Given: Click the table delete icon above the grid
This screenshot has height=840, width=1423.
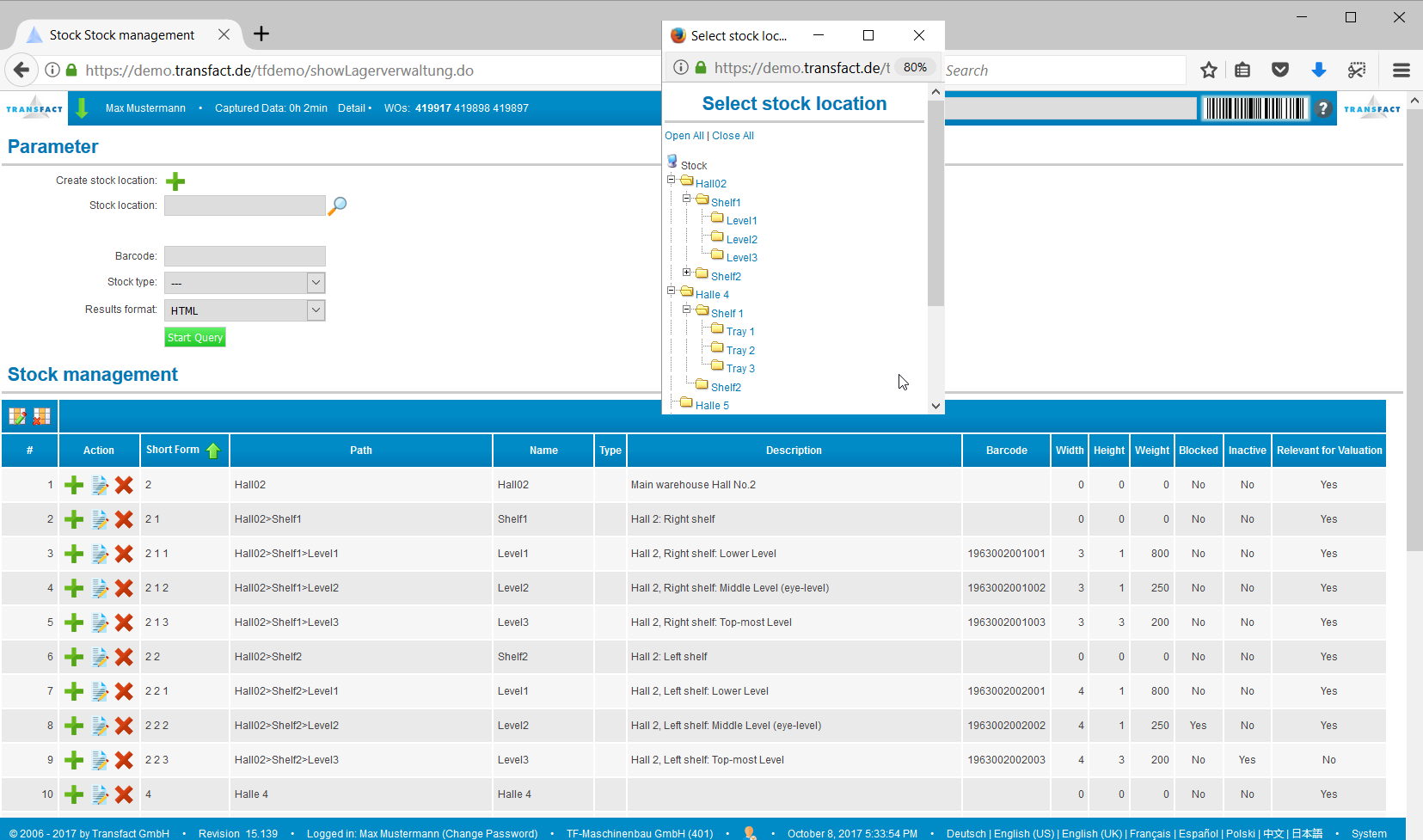Looking at the screenshot, I should tap(41, 416).
